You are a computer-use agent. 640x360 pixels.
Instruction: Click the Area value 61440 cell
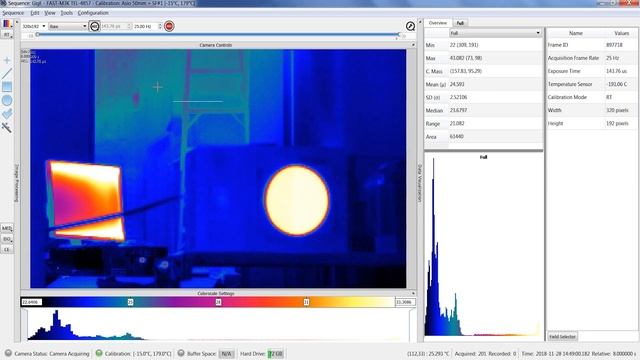pyautogui.click(x=495, y=136)
